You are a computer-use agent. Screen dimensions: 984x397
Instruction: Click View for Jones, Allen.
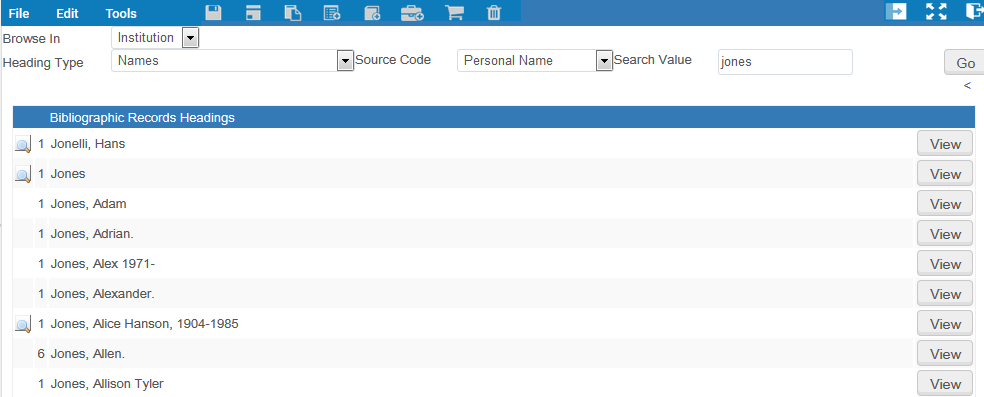tap(945, 354)
